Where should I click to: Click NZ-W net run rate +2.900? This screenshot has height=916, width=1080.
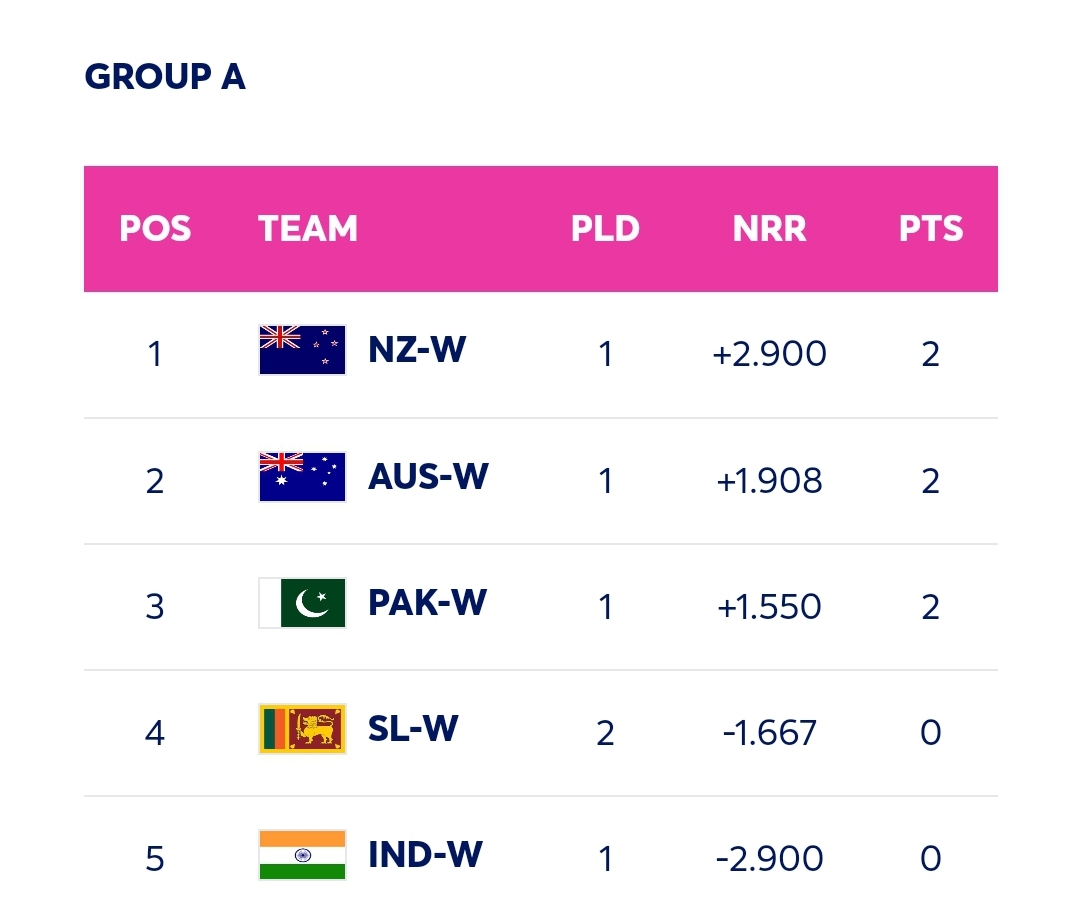769,354
